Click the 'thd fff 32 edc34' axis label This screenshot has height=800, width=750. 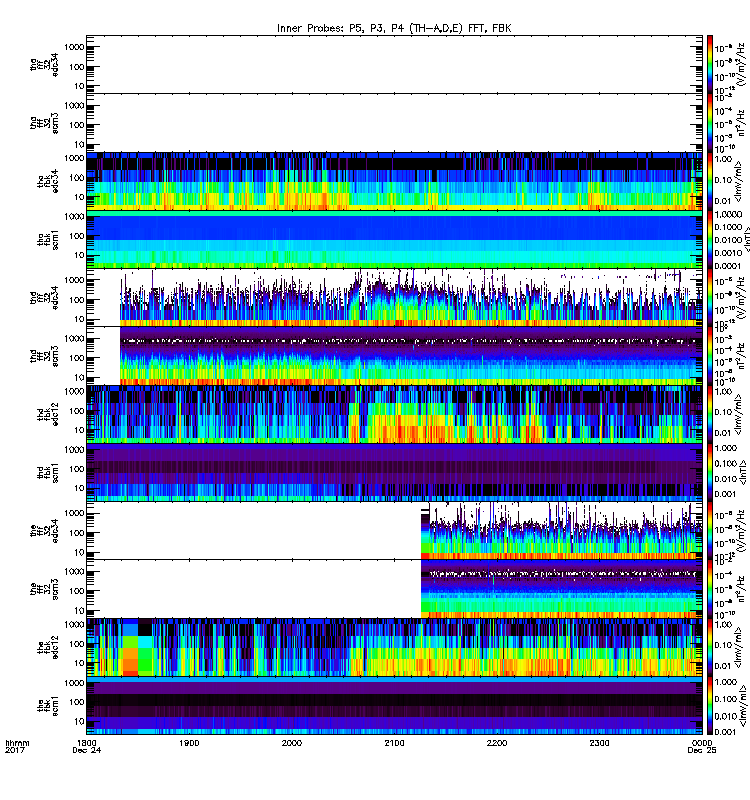pyautogui.click(x=44, y=297)
